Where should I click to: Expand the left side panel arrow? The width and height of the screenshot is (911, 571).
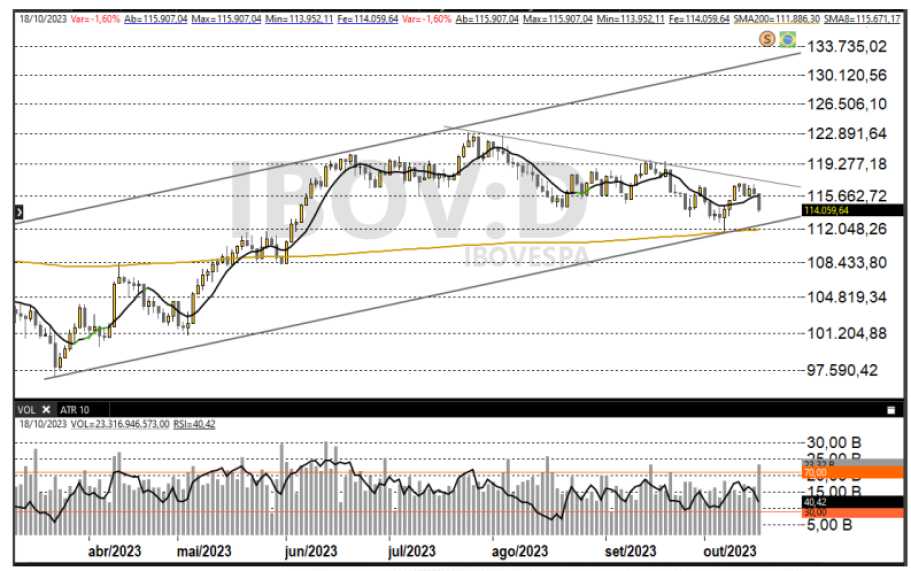(x=18, y=213)
